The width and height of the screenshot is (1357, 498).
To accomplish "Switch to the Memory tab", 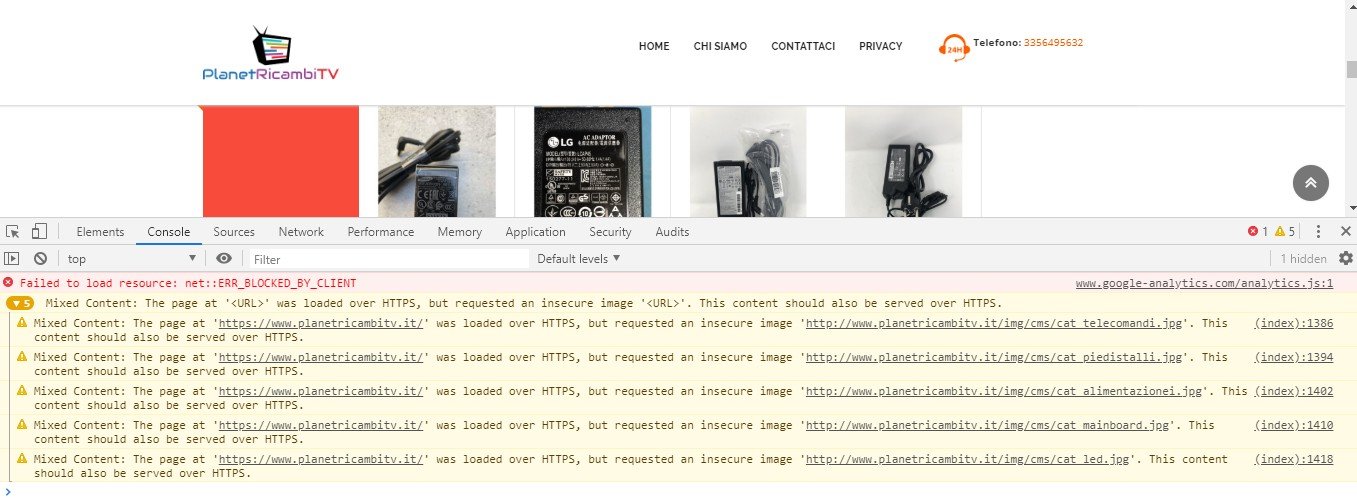I will [x=459, y=232].
